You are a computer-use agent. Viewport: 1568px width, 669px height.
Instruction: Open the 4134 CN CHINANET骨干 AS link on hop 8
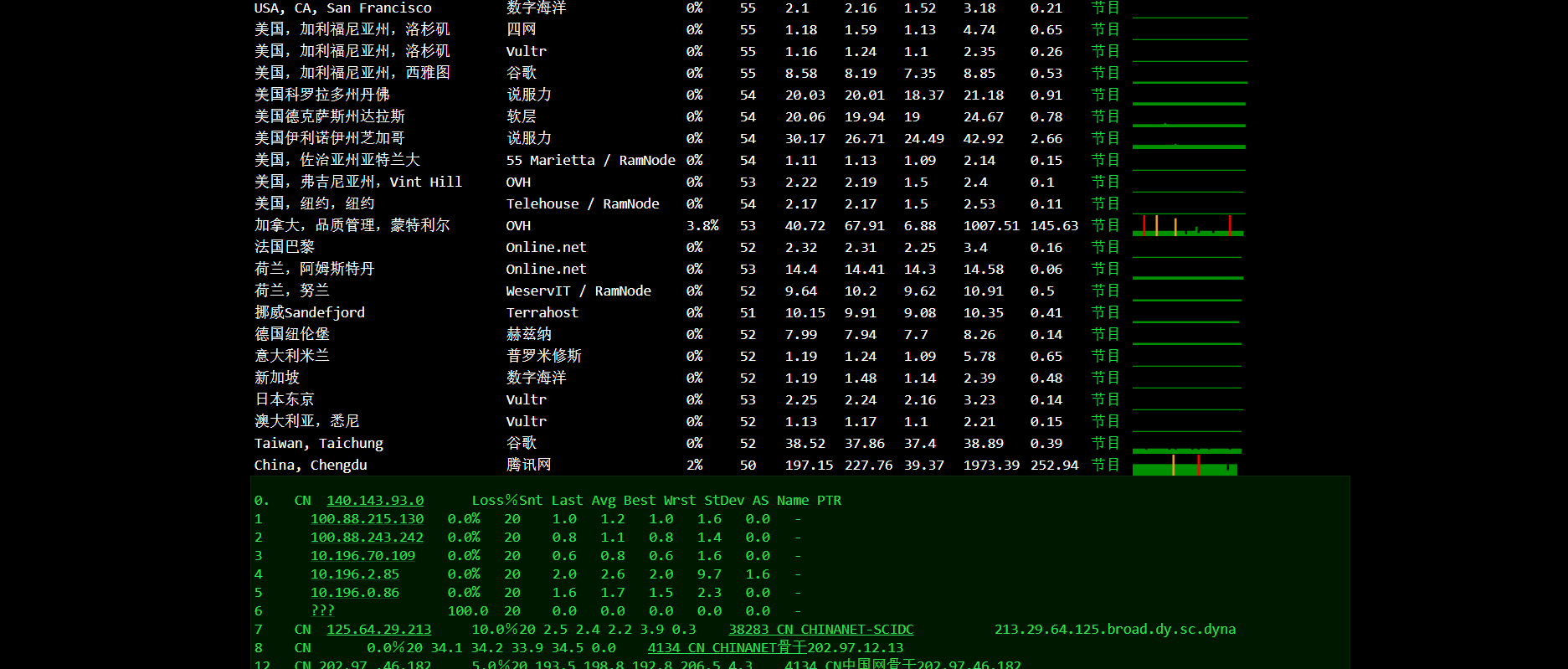[x=727, y=647]
